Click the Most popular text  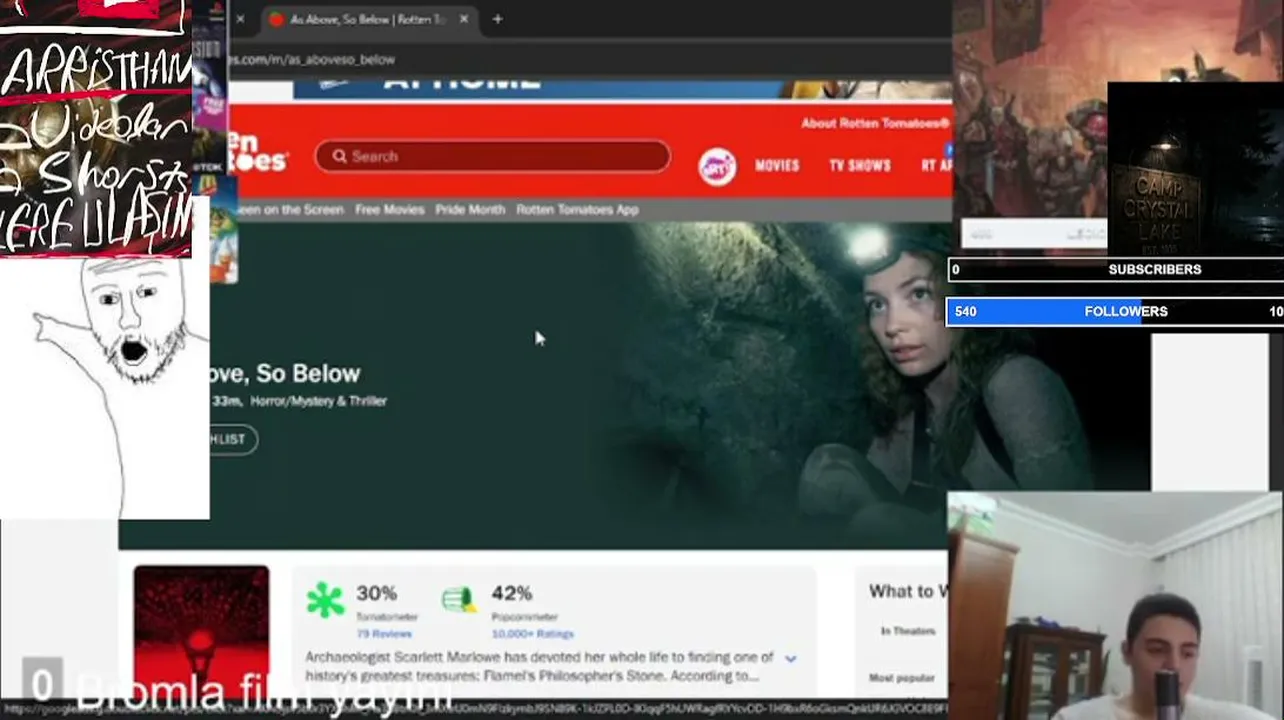(901, 678)
